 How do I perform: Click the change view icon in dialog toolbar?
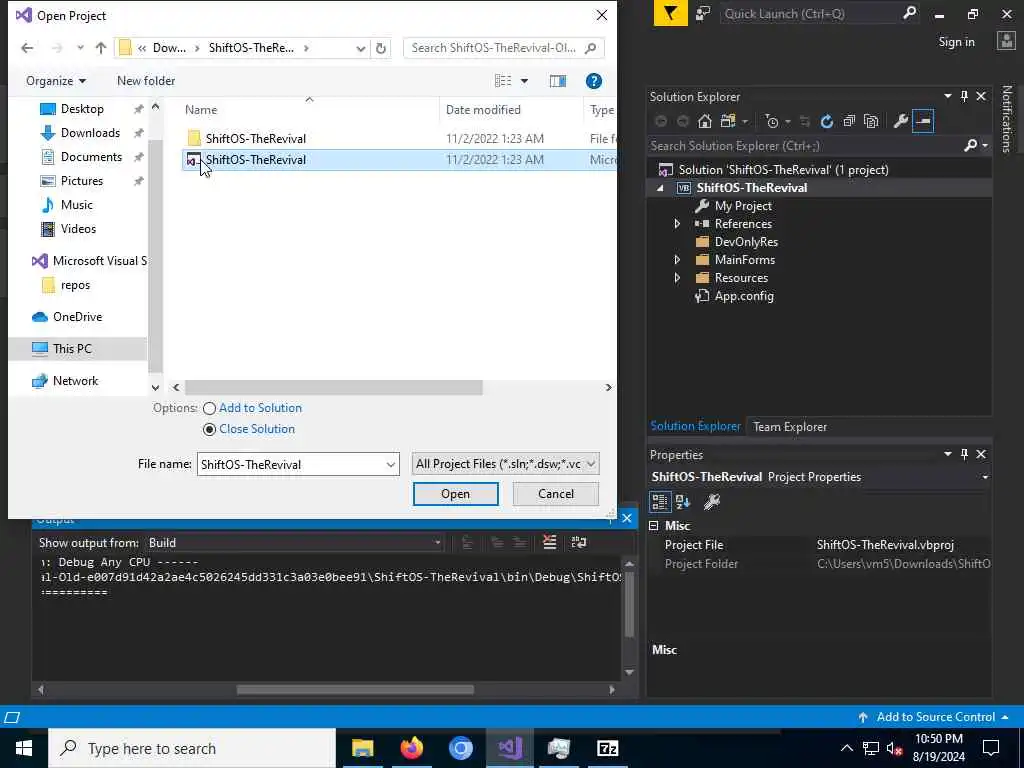tap(503, 81)
